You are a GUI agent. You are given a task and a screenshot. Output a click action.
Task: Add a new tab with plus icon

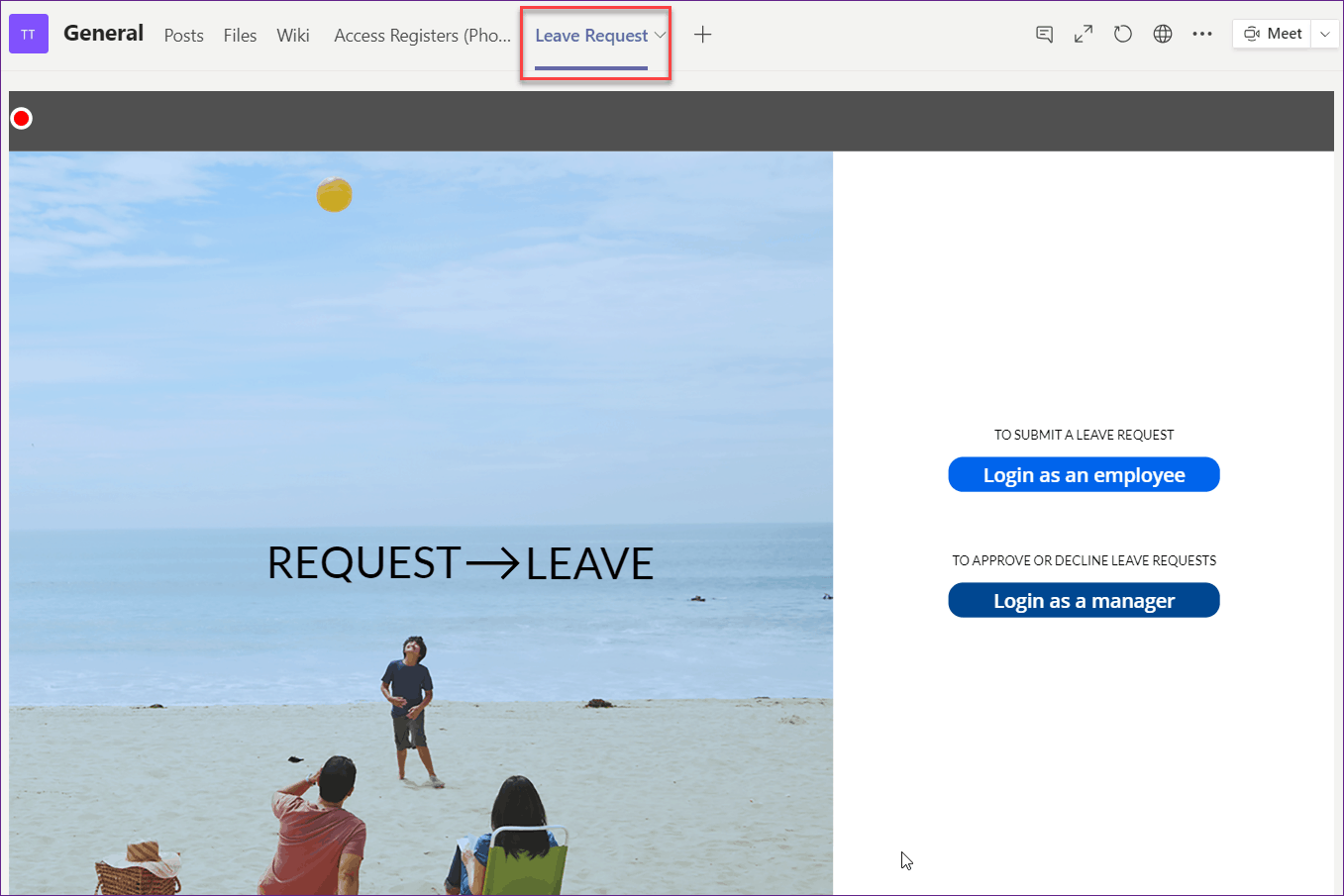(x=702, y=35)
